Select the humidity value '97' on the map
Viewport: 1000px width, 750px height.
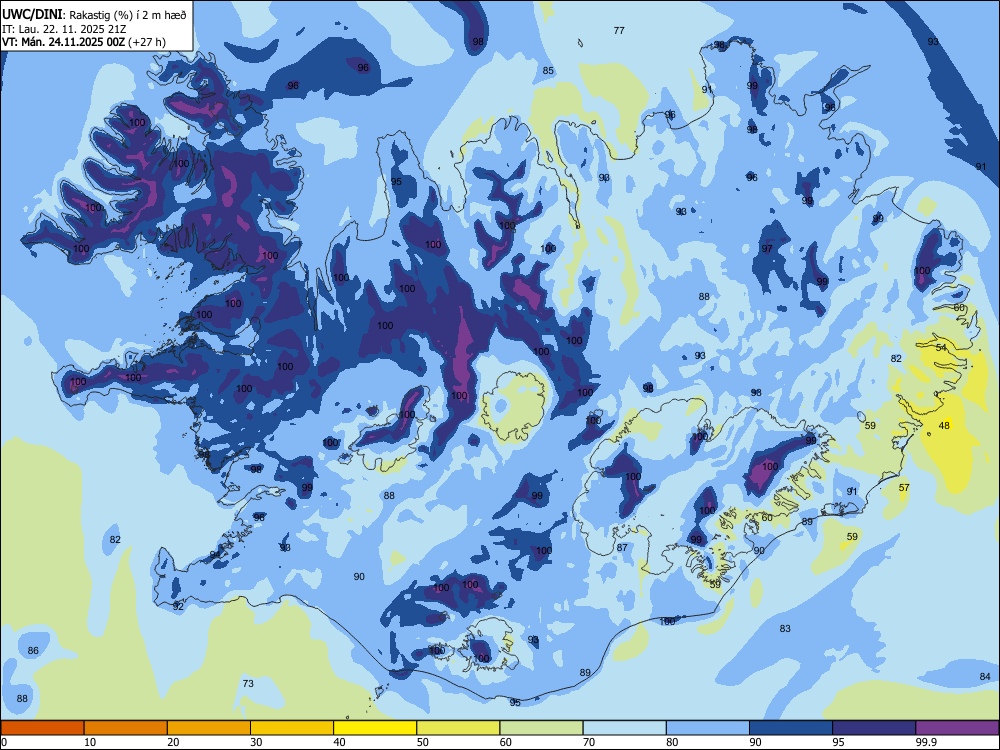click(767, 249)
